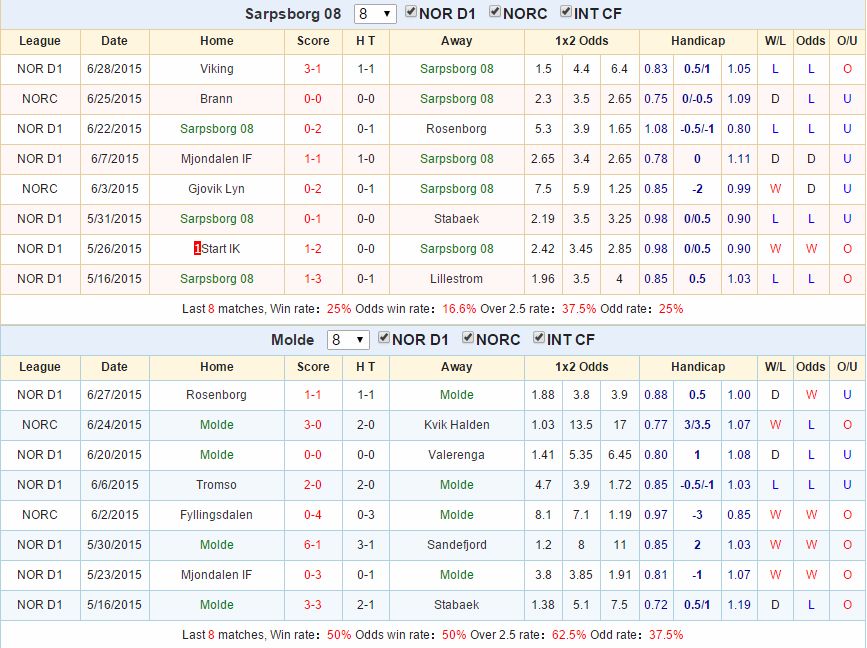
Task: Click the 3-3 score for Molde vs Stabaek
Action: tap(312, 605)
